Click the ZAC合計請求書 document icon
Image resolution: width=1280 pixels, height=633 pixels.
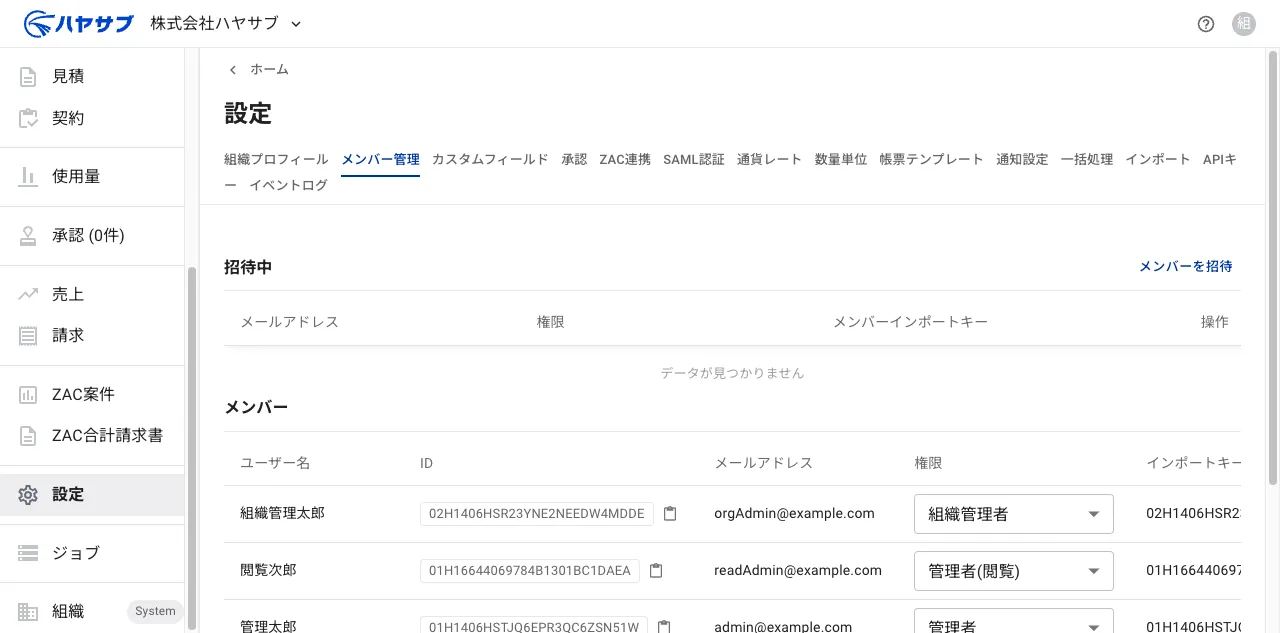pyautogui.click(x=28, y=436)
